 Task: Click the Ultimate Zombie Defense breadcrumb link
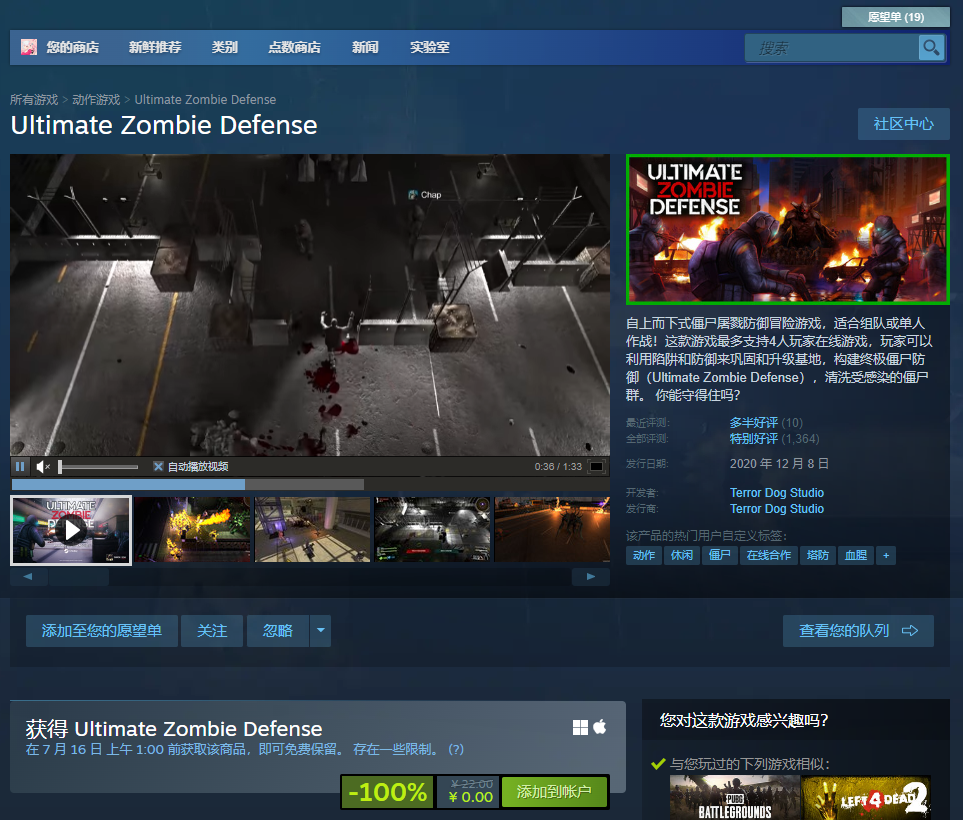click(x=205, y=100)
